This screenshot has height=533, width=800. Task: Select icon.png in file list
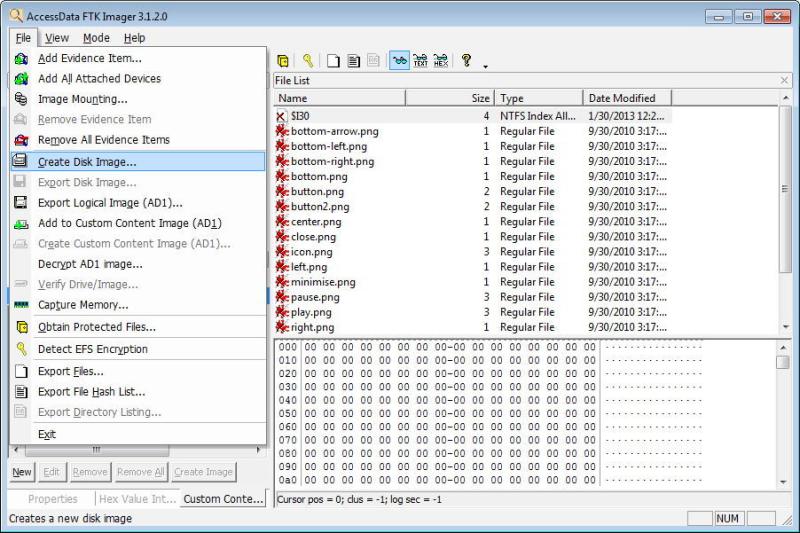473,251
